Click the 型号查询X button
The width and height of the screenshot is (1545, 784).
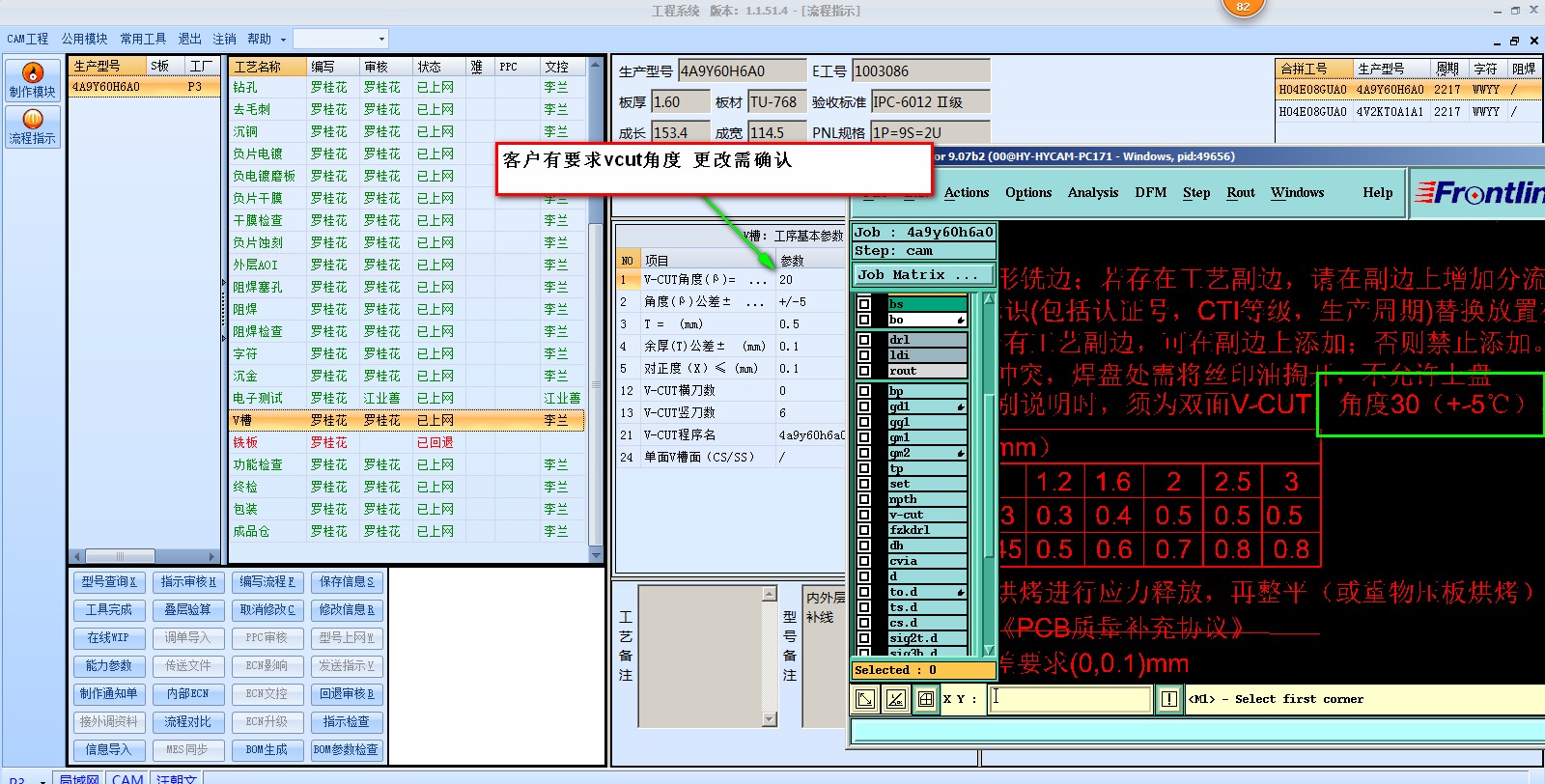coord(109,582)
